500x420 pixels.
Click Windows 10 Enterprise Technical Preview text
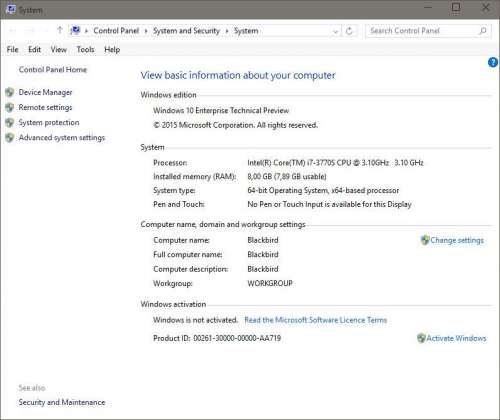click(221, 110)
